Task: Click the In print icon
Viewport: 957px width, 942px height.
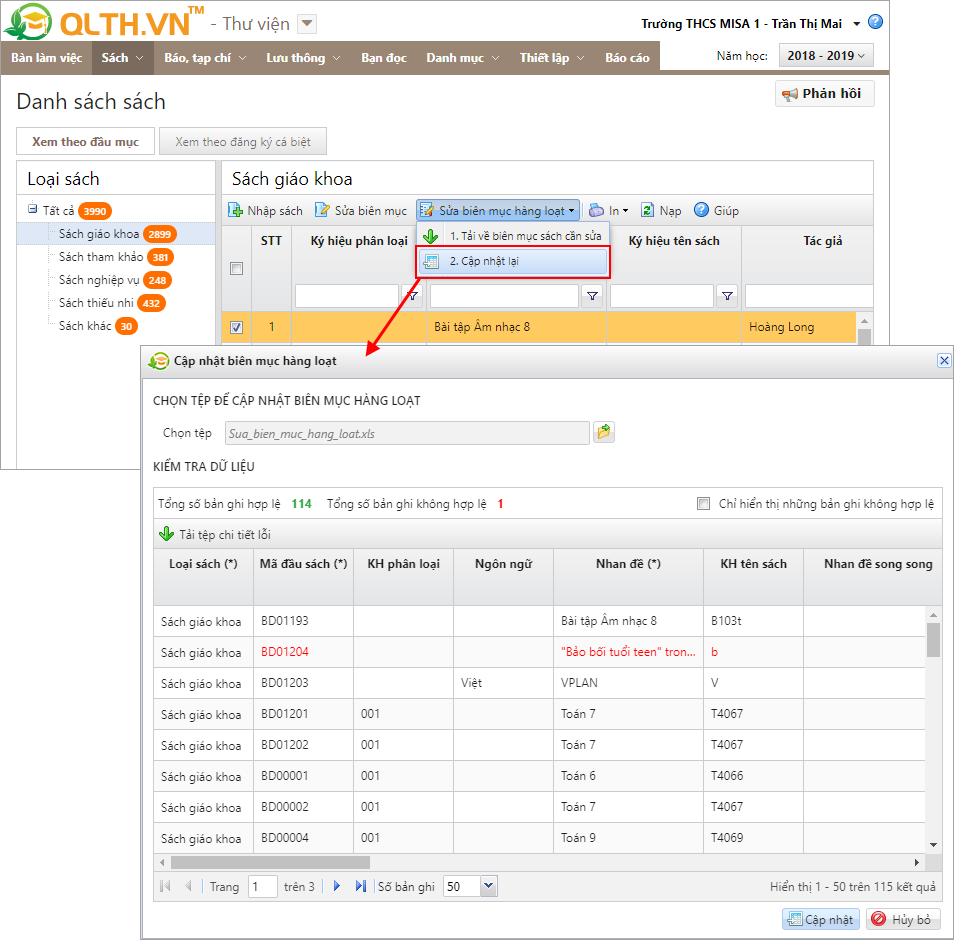Action: 596,211
